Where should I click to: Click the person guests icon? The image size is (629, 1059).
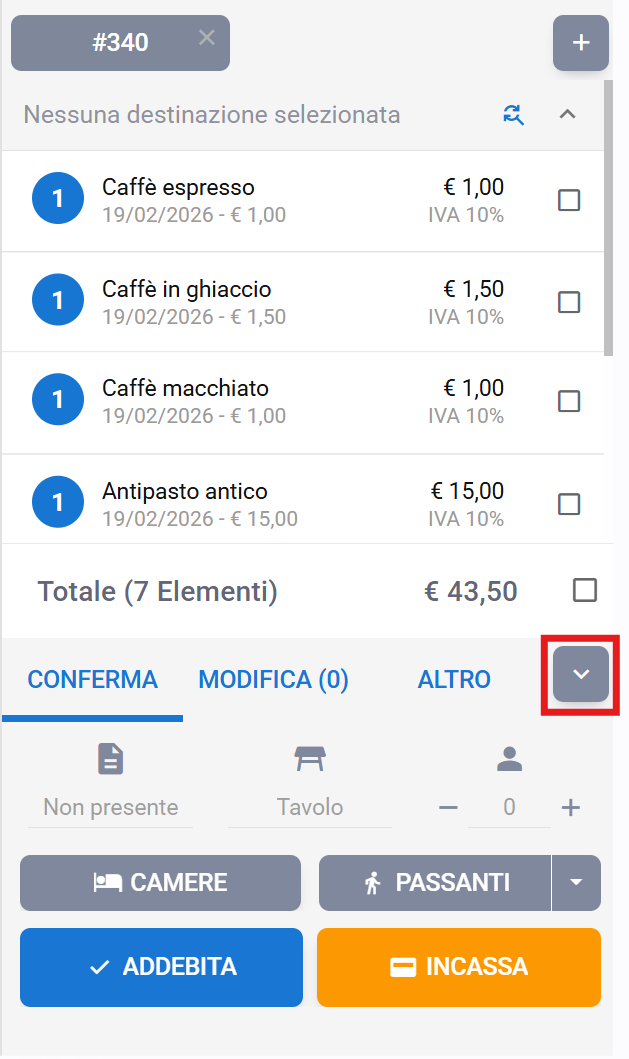[x=510, y=759]
